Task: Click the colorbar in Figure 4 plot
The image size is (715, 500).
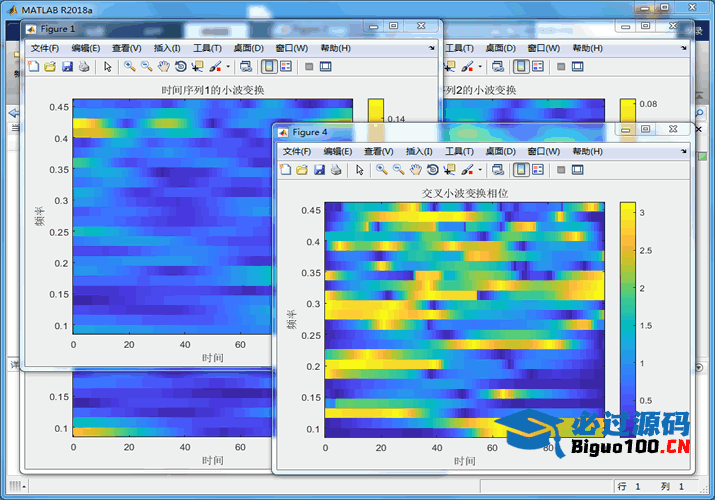Action: [628, 320]
